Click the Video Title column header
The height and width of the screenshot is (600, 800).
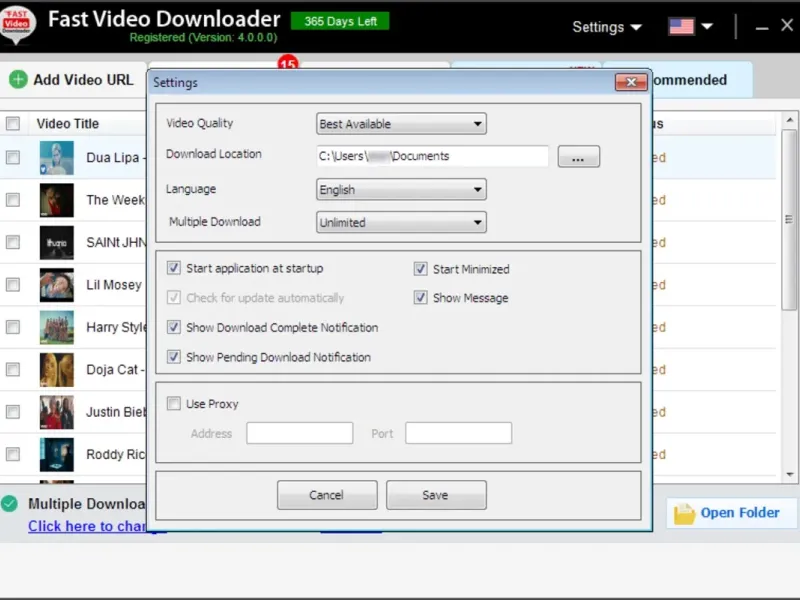67,123
